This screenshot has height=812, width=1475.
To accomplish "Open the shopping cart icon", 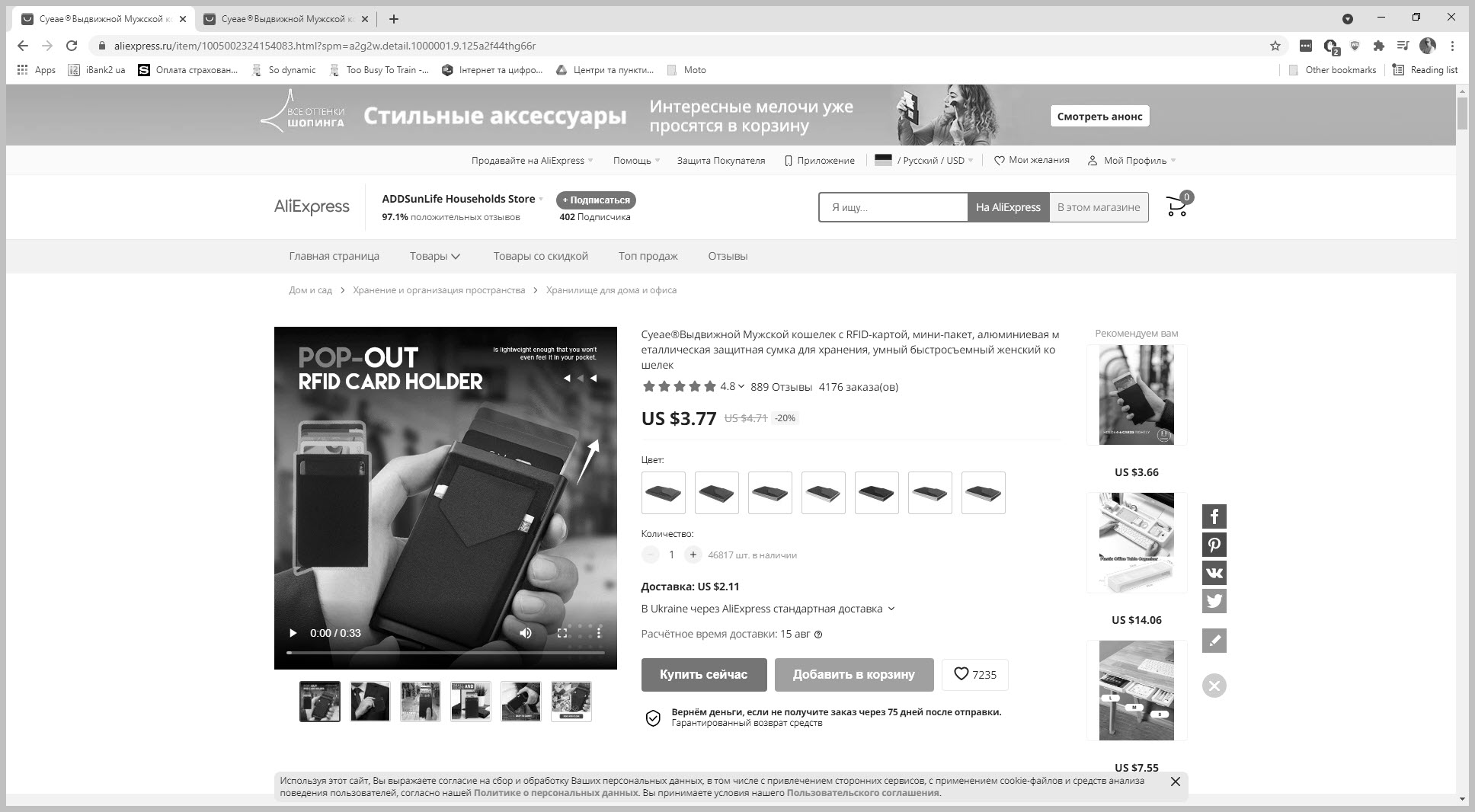I will [x=1177, y=206].
